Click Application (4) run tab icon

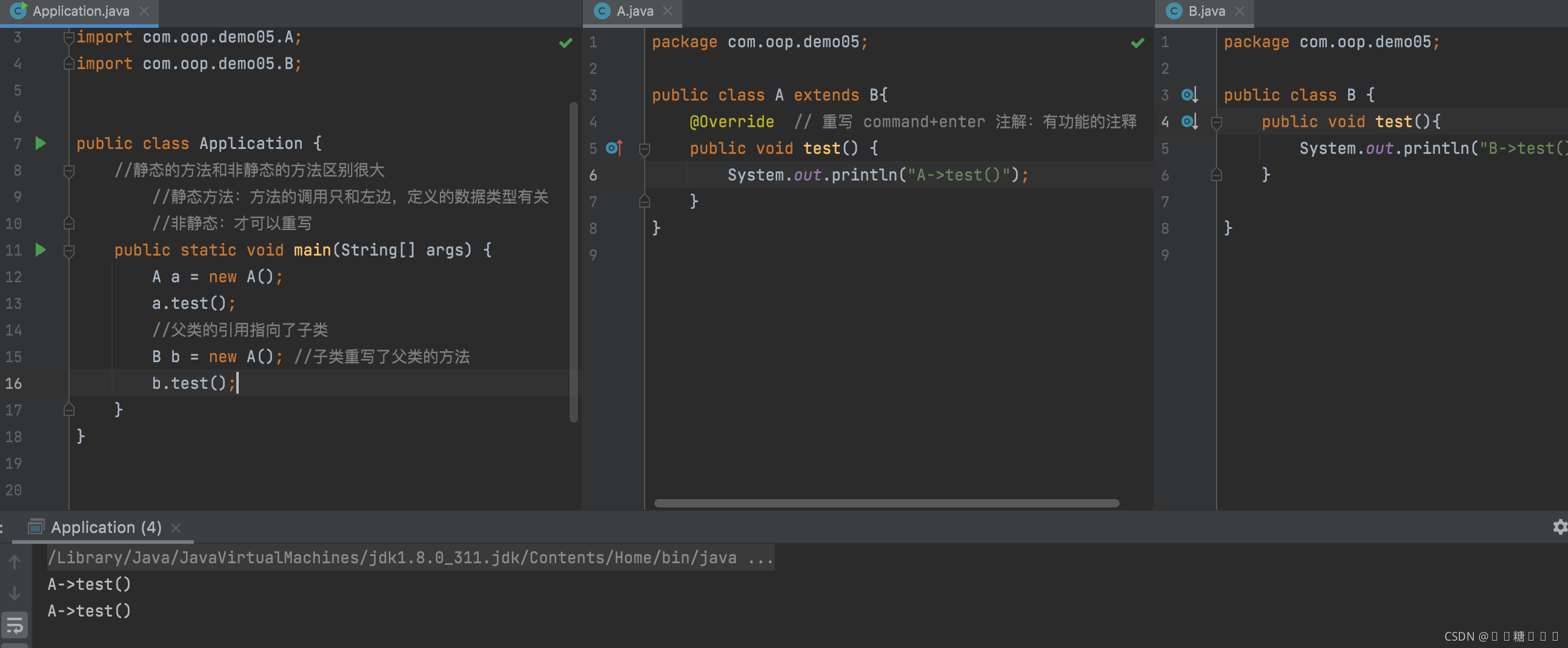pyautogui.click(x=36, y=527)
